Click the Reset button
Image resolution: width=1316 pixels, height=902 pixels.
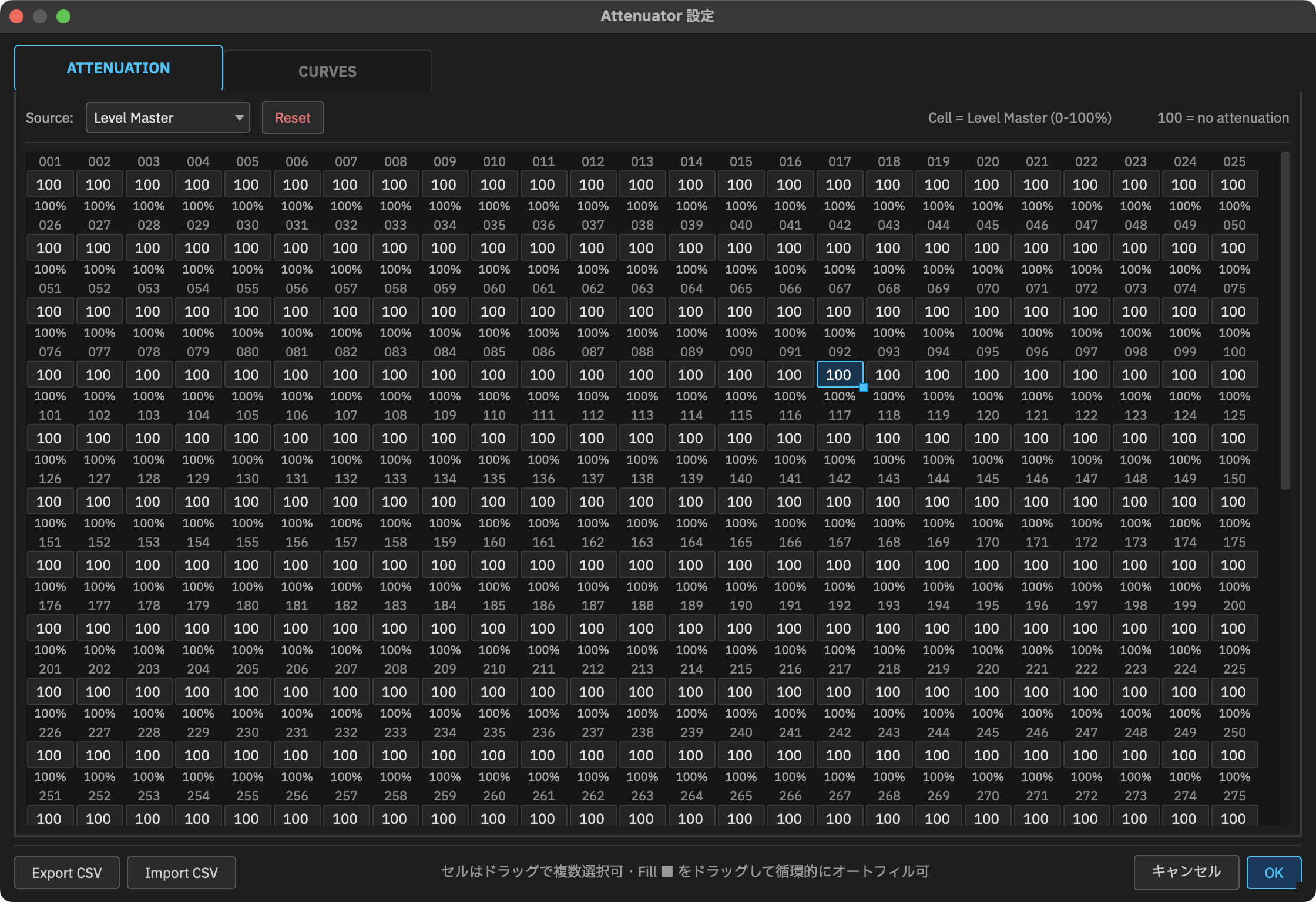[293, 117]
